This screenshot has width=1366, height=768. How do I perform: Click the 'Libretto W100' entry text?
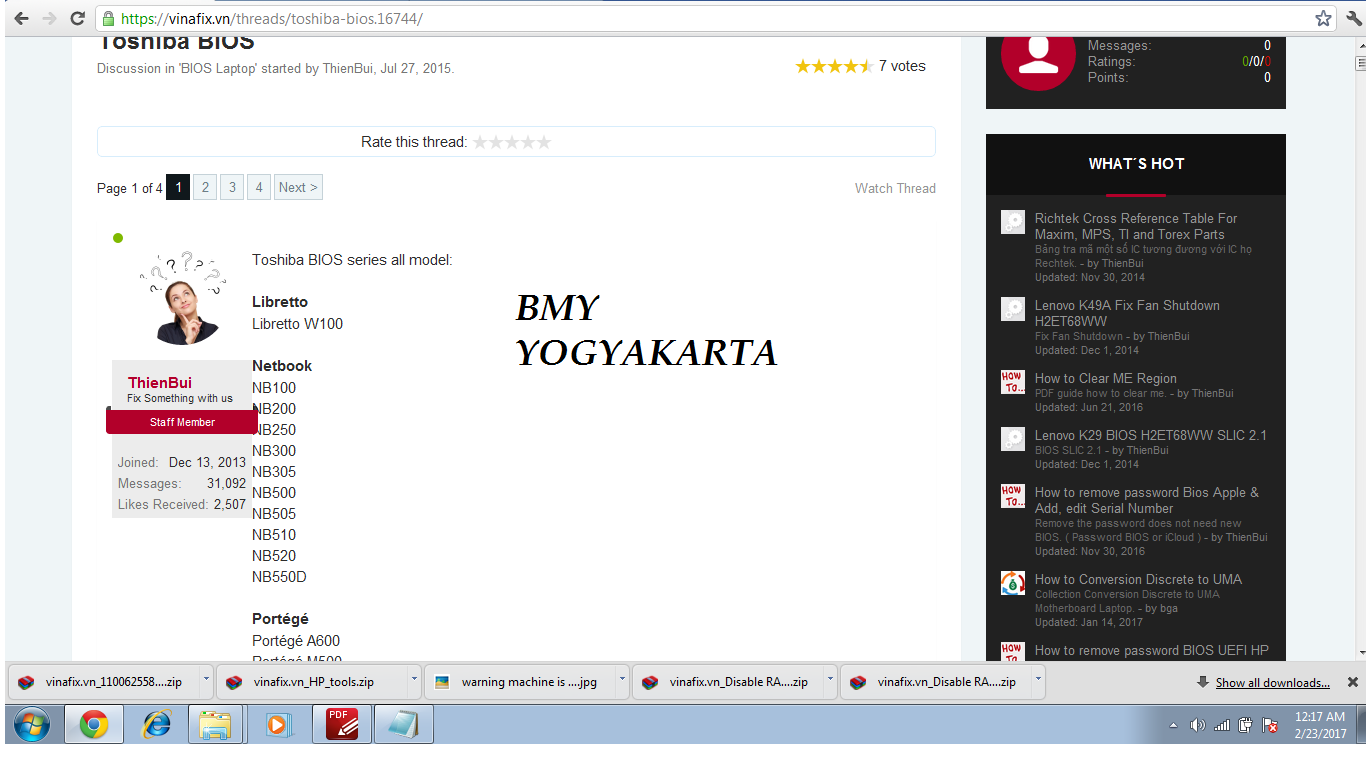tap(297, 324)
